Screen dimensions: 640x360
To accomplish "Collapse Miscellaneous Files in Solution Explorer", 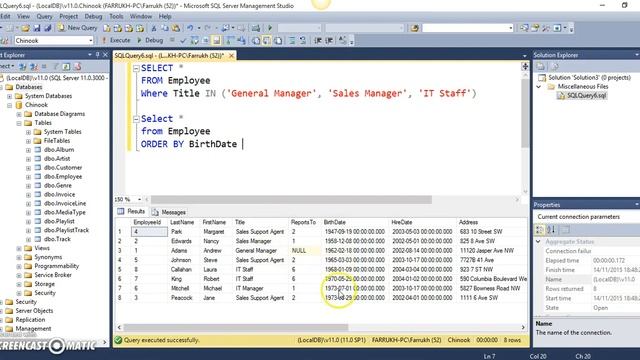I will click(x=539, y=87).
